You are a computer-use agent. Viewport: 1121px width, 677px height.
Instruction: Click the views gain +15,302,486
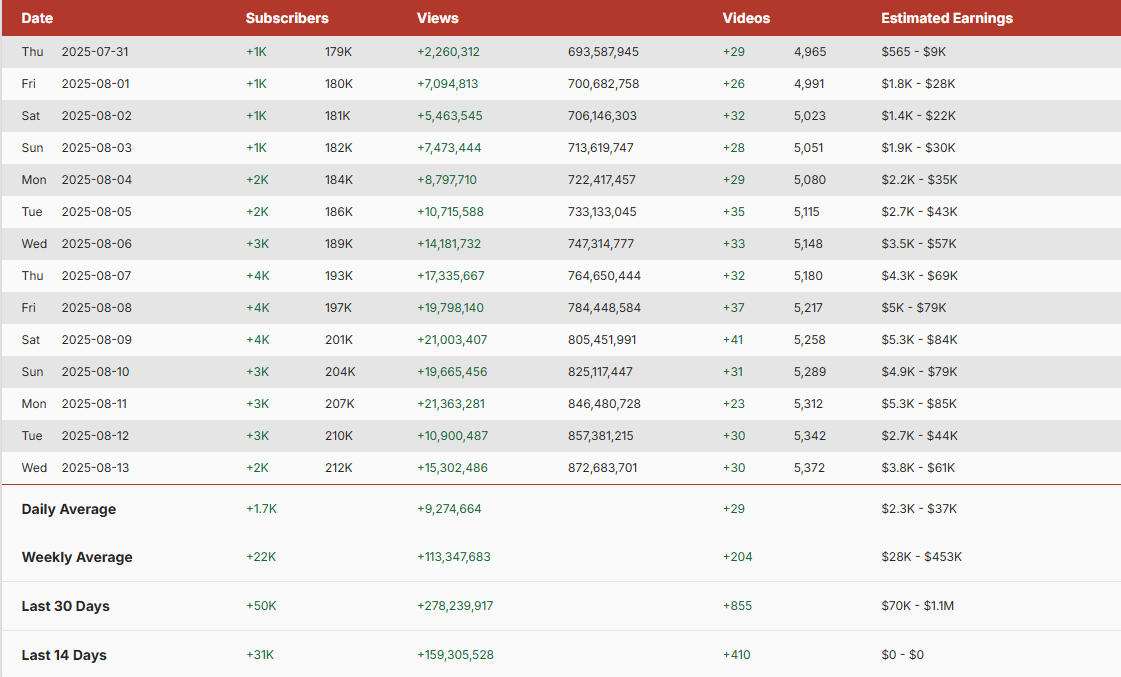pyautogui.click(x=452, y=468)
